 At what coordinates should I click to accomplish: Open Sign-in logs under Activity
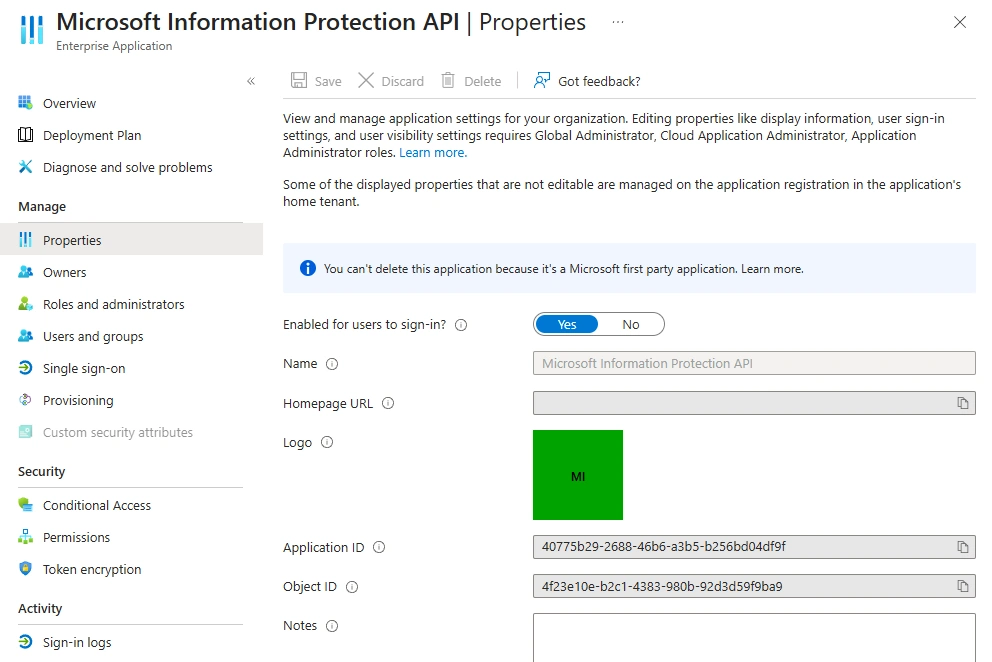[77, 642]
